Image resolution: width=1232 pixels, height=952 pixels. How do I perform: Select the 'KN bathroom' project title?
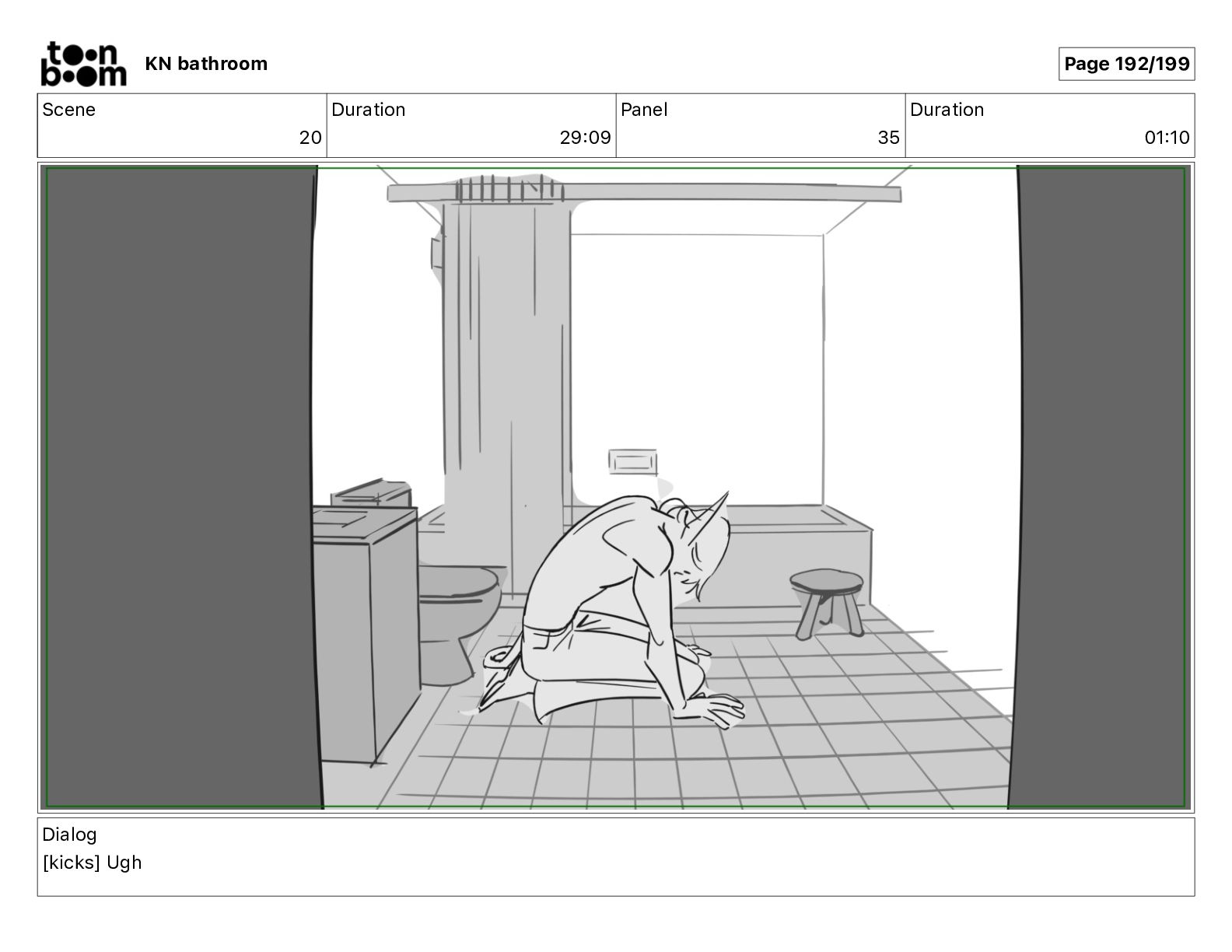[x=206, y=64]
